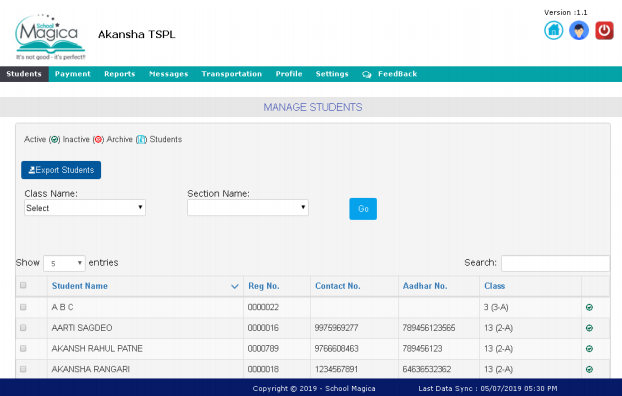
Task: Click reg number 0000789
Action: (x=263, y=349)
